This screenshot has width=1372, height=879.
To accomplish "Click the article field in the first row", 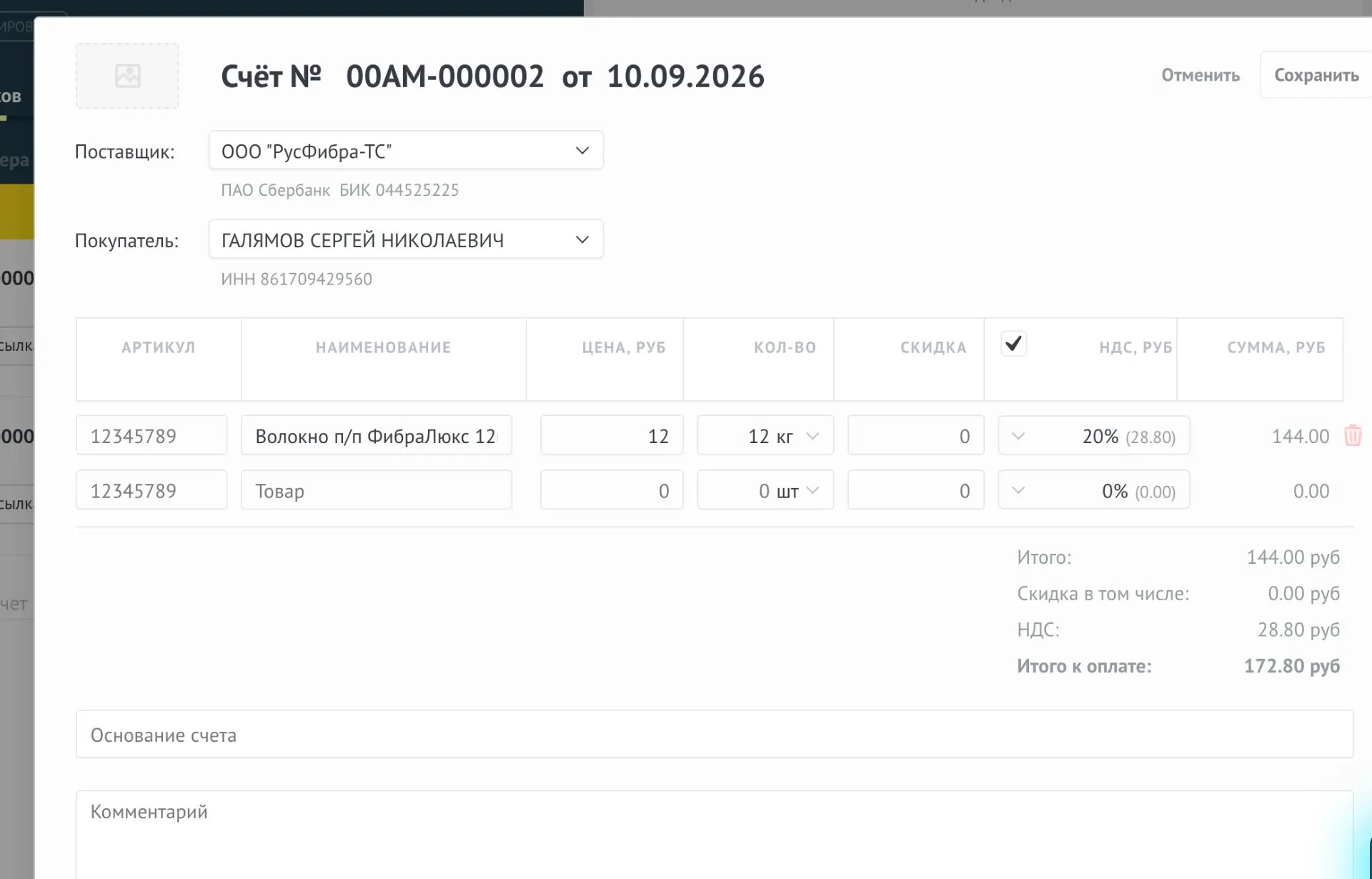I will [151, 435].
